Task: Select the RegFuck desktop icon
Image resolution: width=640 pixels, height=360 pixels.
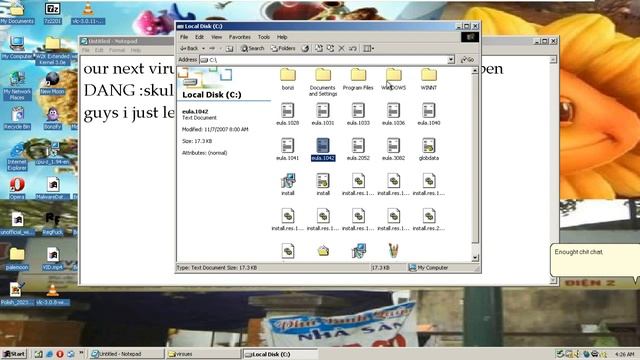Action: pos(52,224)
